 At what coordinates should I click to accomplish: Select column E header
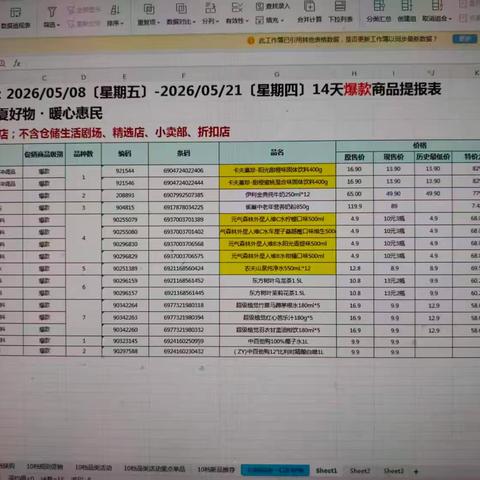[x=124, y=77]
